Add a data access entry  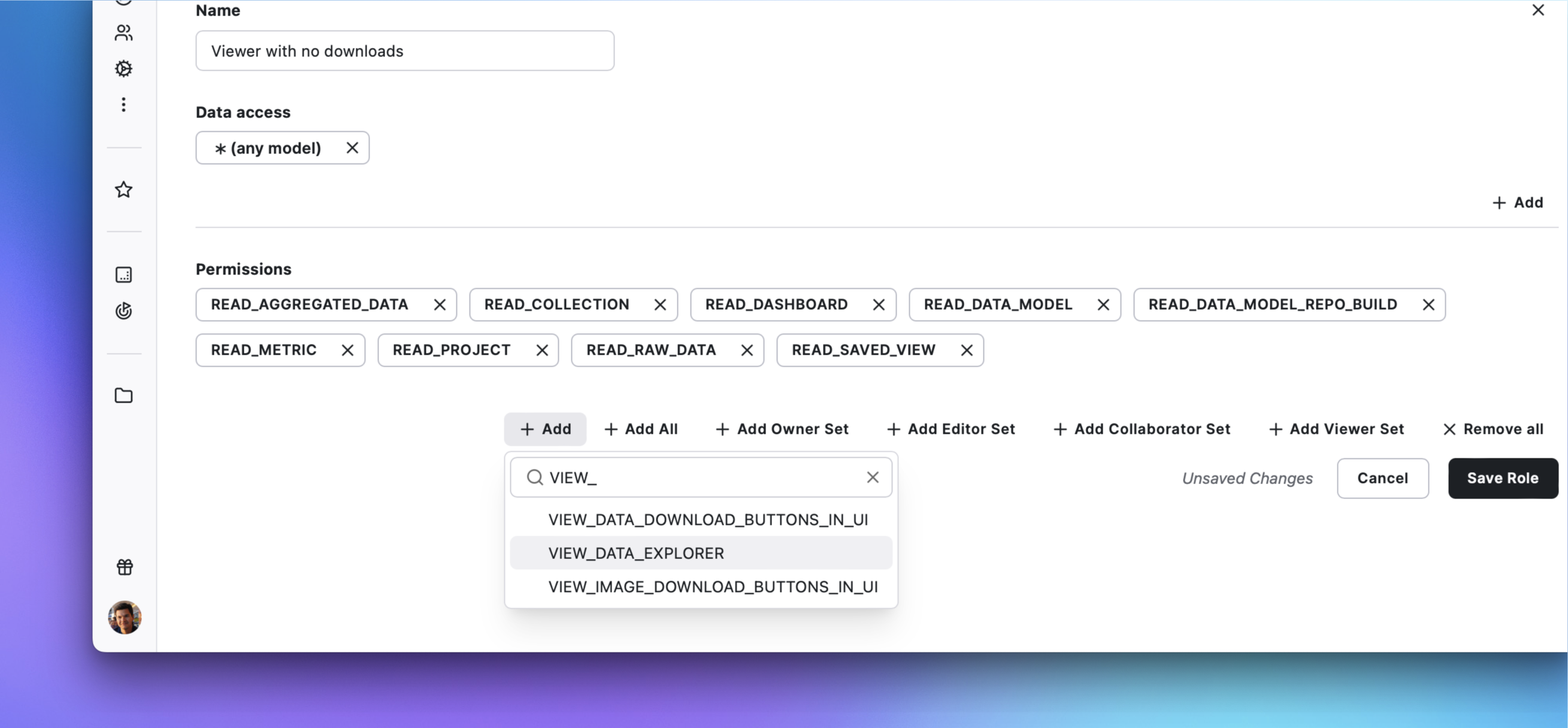pos(1518,203)
